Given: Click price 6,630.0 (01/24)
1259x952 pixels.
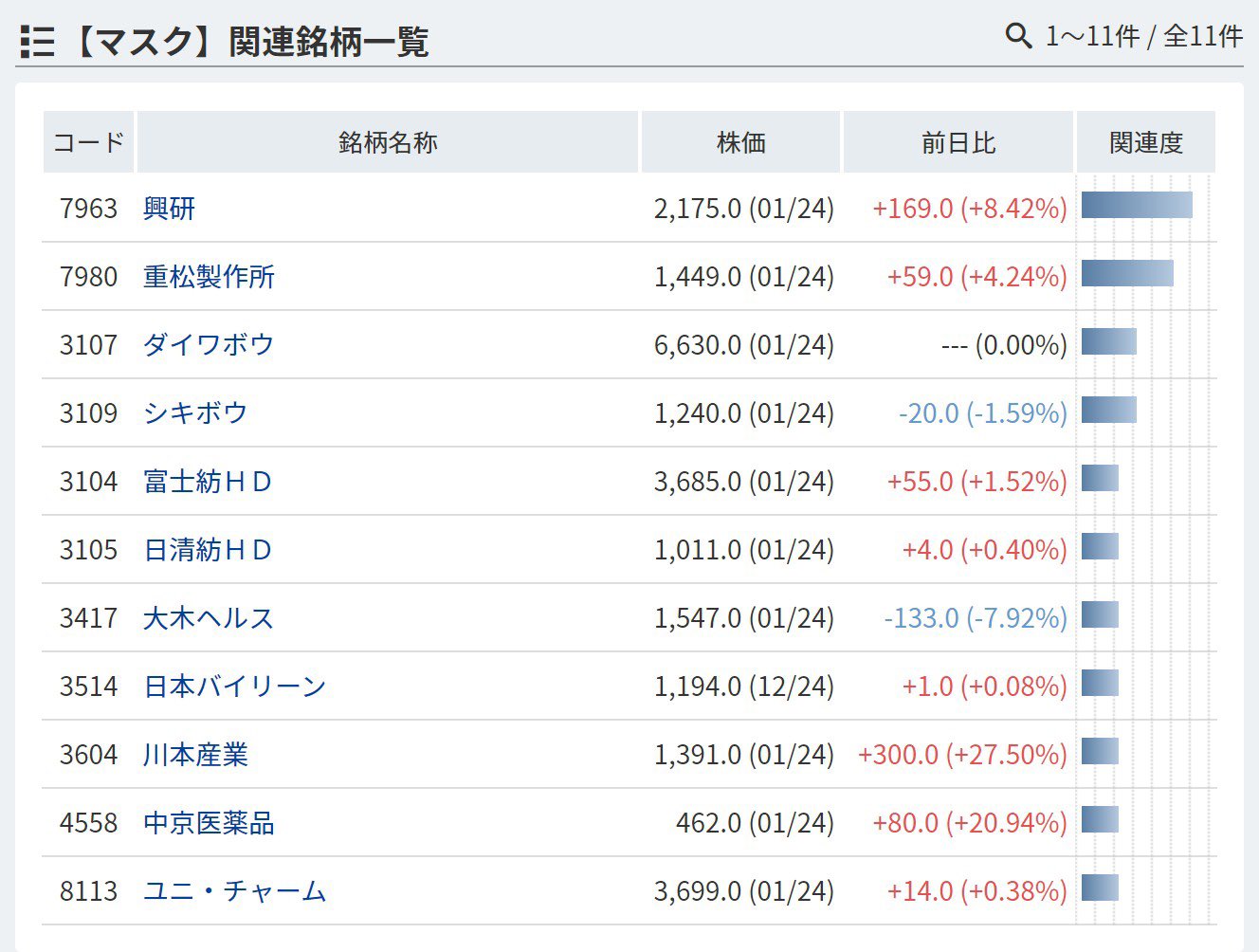Looking at the screenshot, I should pyautogui.click(x=744, y=345).
